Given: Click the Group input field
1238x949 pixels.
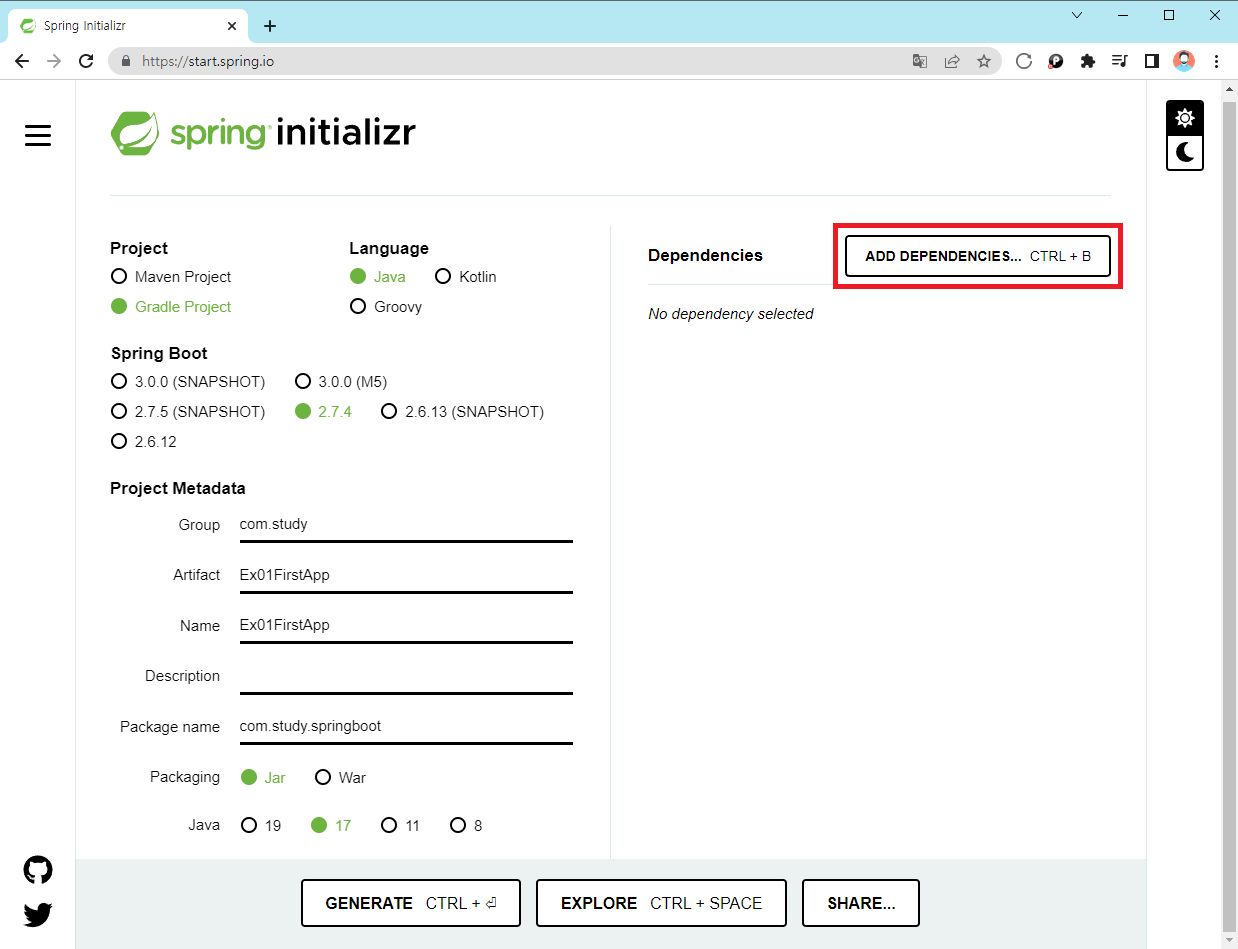Looking at the screenshot, I should click(x=406, y=524).
